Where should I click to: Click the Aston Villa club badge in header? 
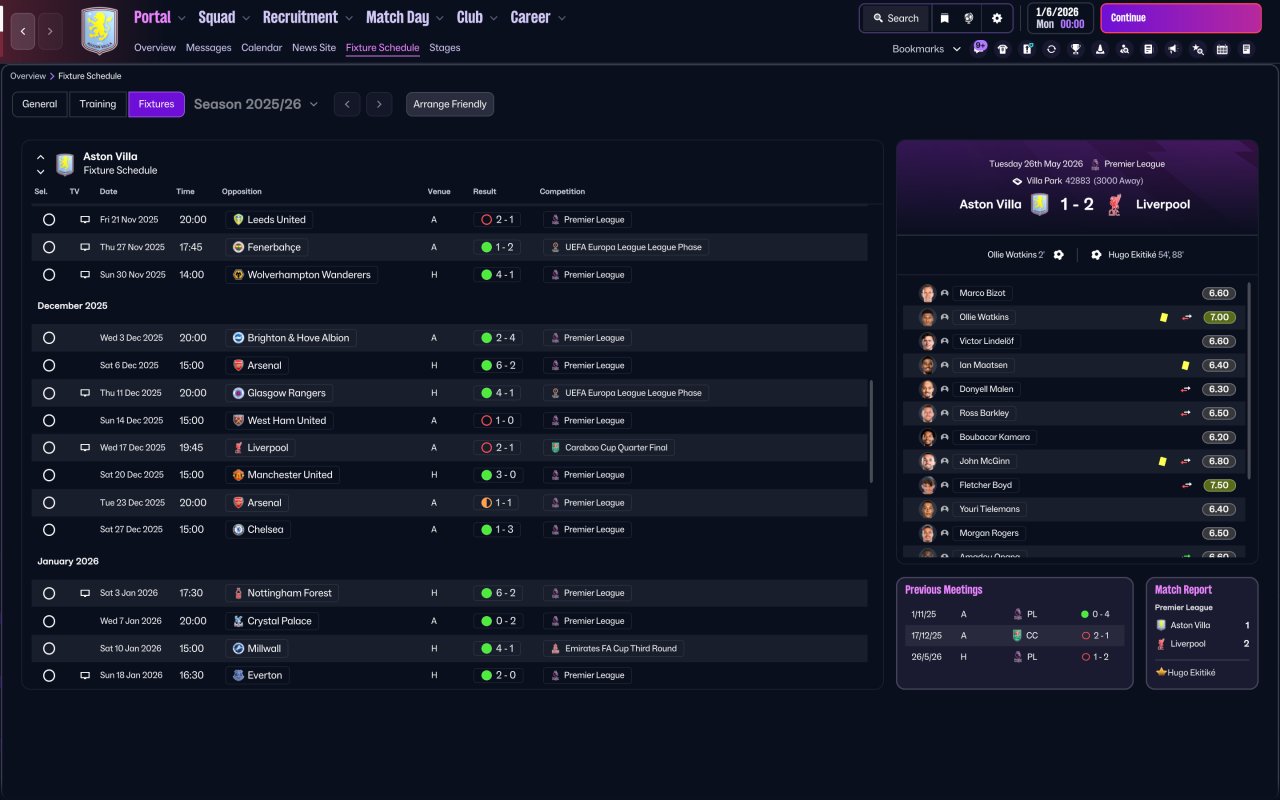pos(99,31)
